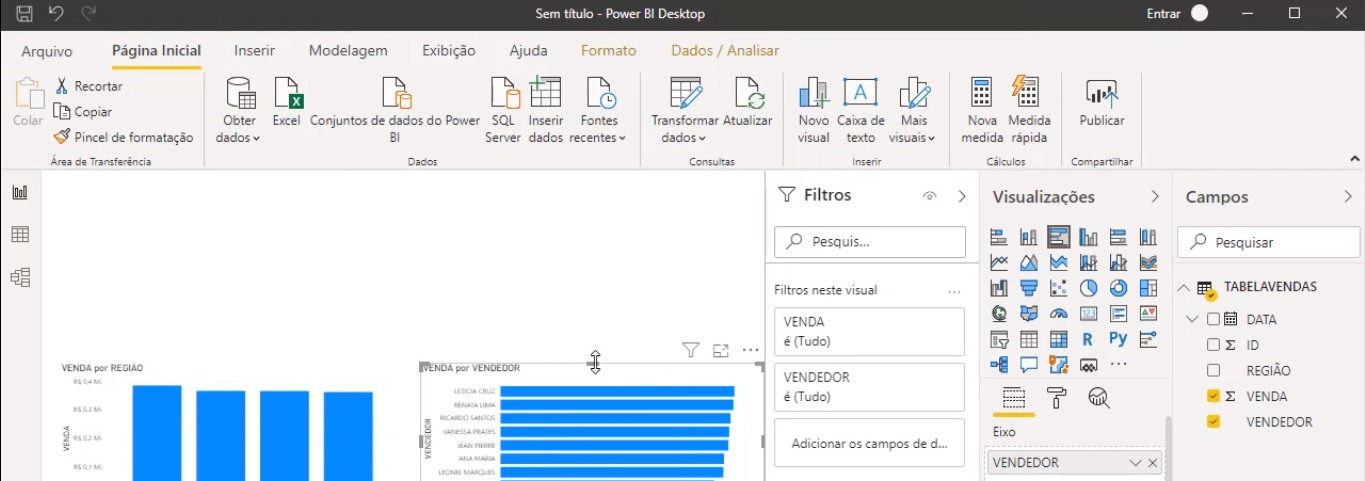Viewport: 1365px width, 481px height.
Task: Open the Arquivo menu
Action: (47, 50)
